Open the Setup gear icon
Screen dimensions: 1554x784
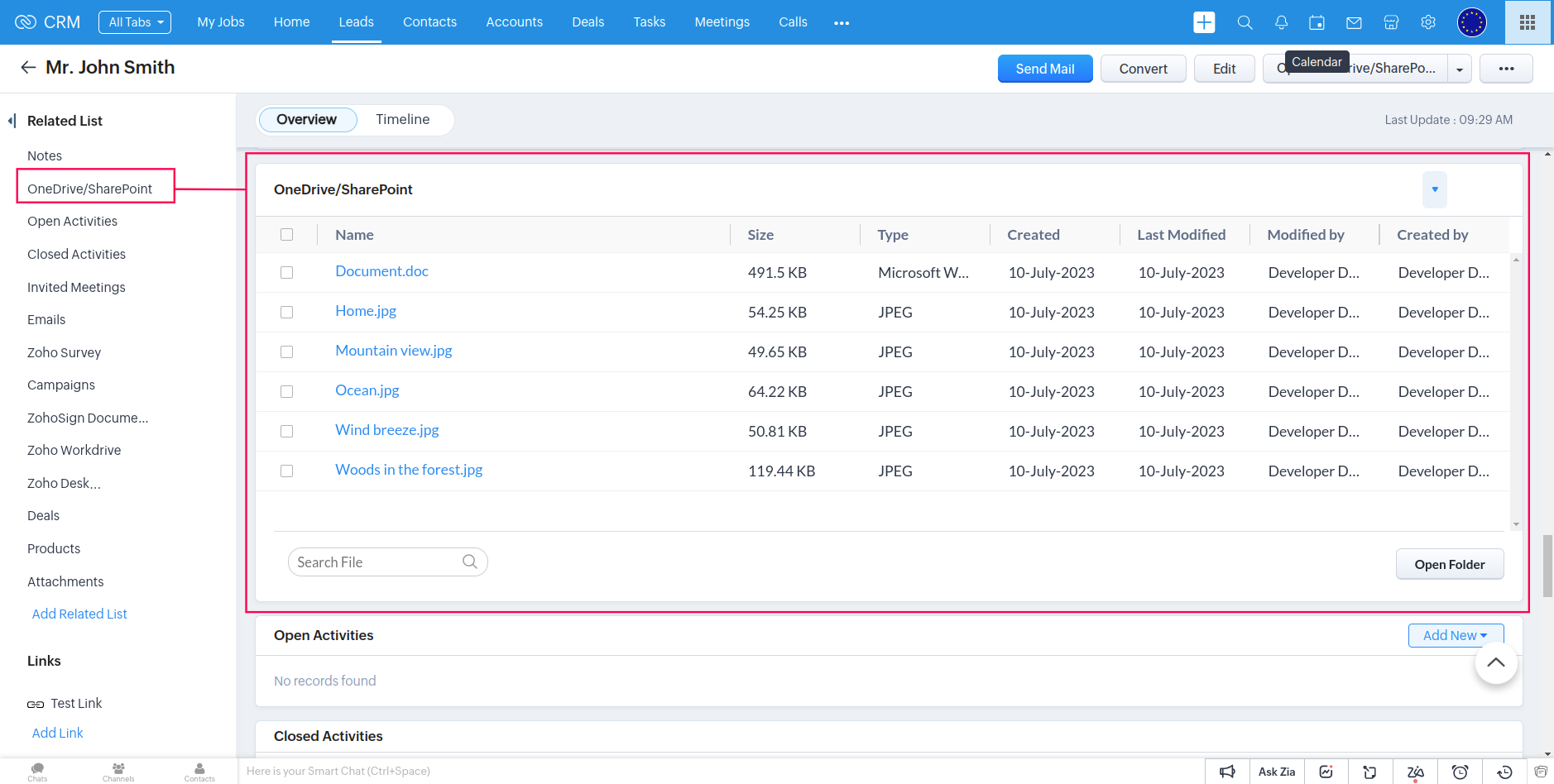(1428, 22)
